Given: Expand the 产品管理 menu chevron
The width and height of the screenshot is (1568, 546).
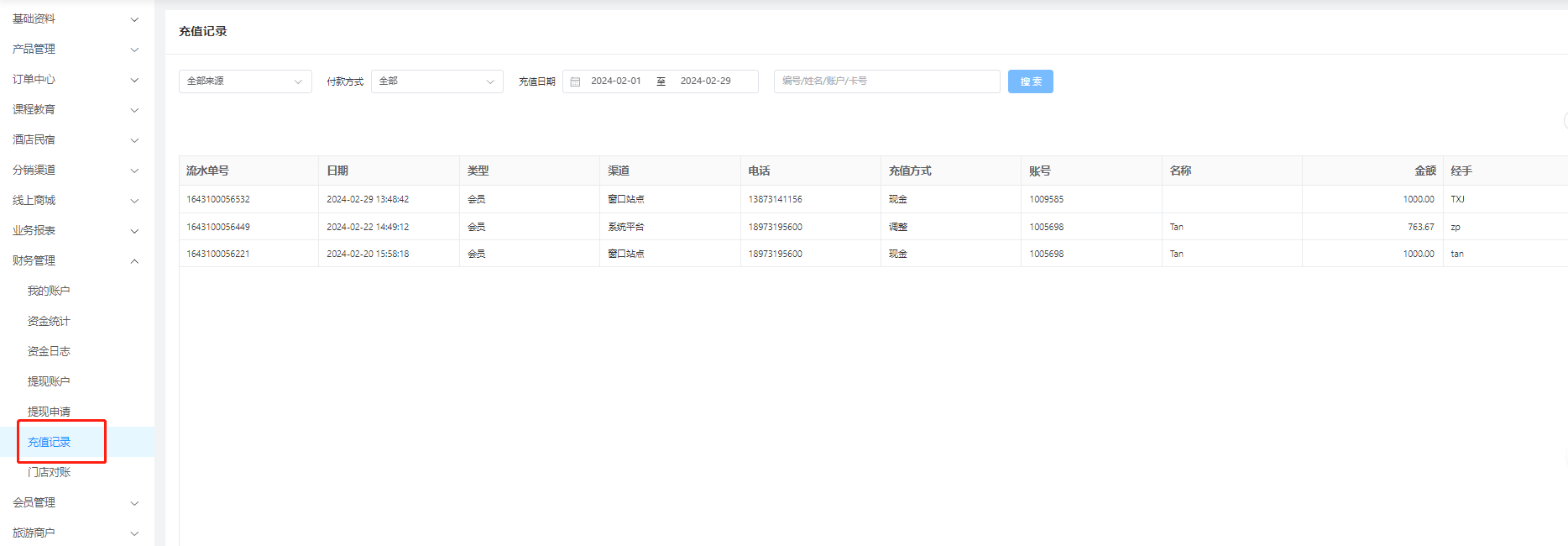Looking at the screenshot, I should (134, 50).
